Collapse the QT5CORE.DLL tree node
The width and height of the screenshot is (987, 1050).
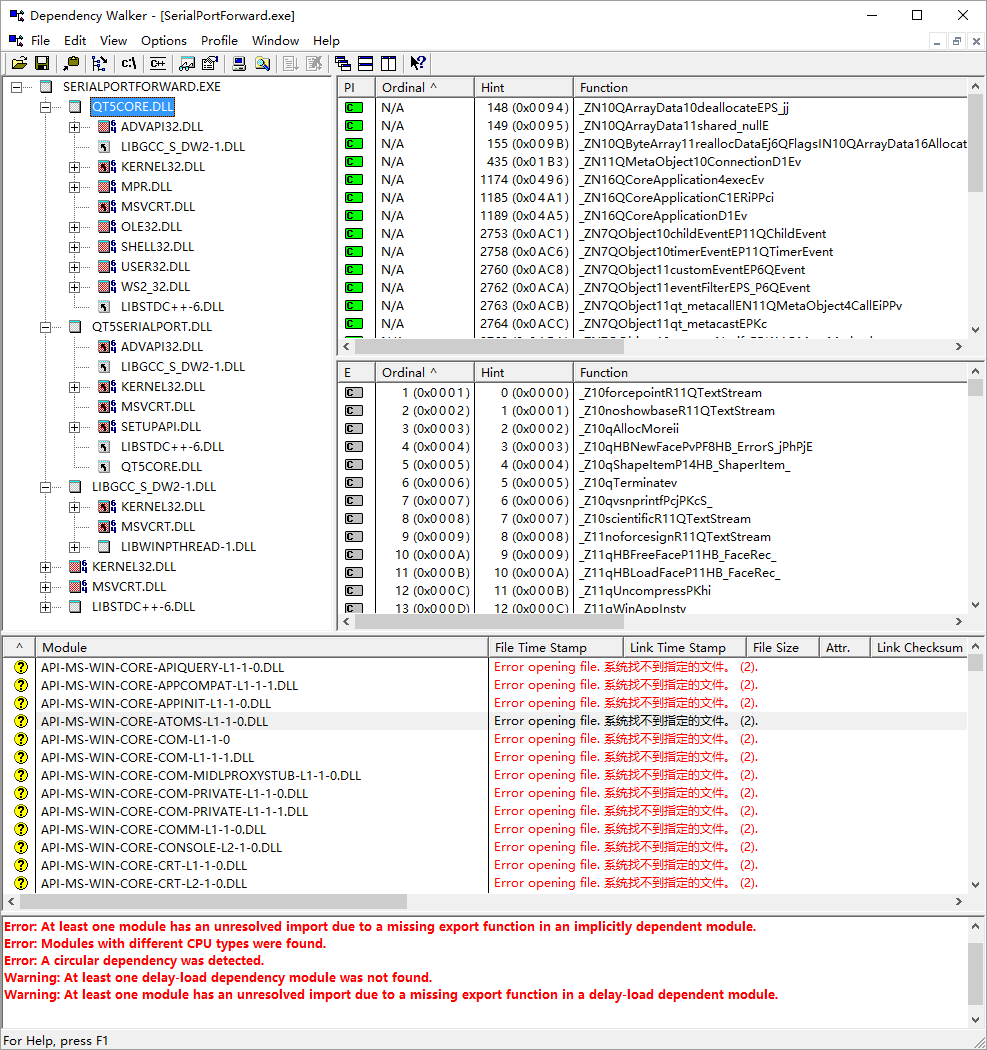[x=46, y=107]
